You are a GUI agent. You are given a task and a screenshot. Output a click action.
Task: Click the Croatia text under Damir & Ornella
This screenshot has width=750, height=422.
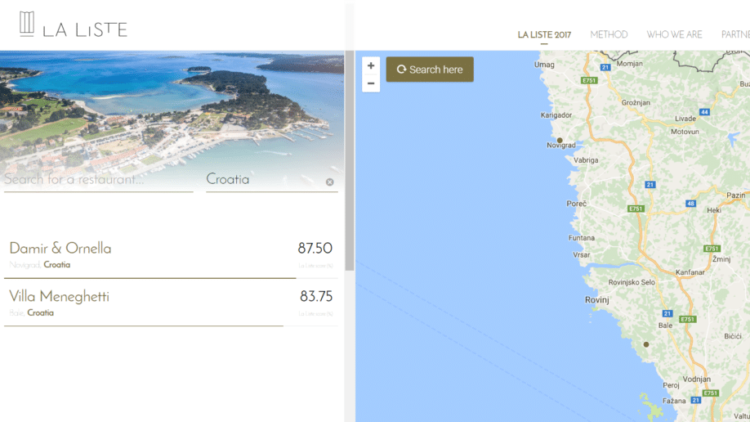[x=57, y=265]
